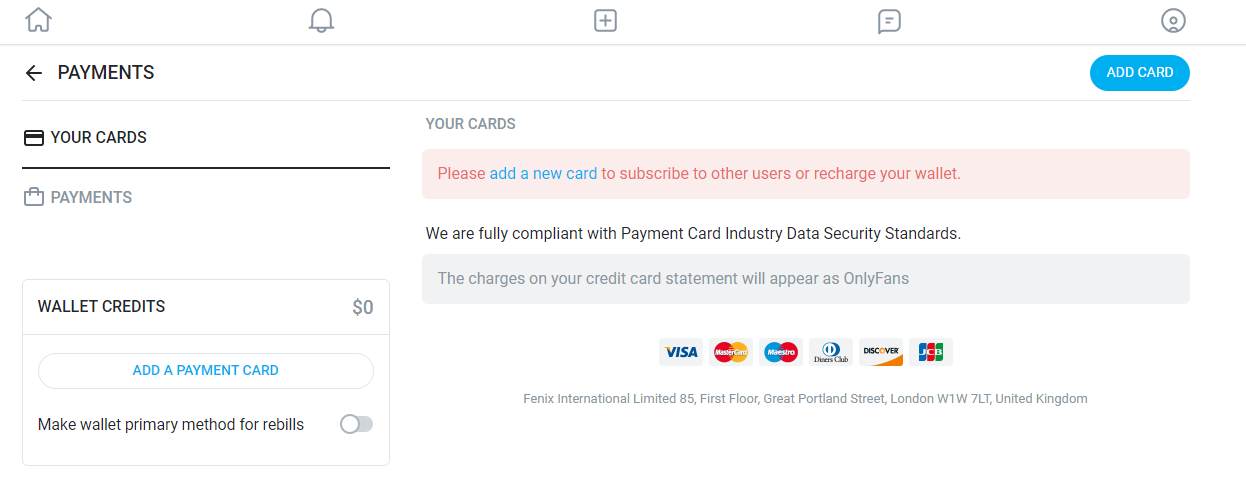1246x477 pixels.
Task: Click the blue ADD CARD button
Action: pyautogui.click(x=1140, y=73)
